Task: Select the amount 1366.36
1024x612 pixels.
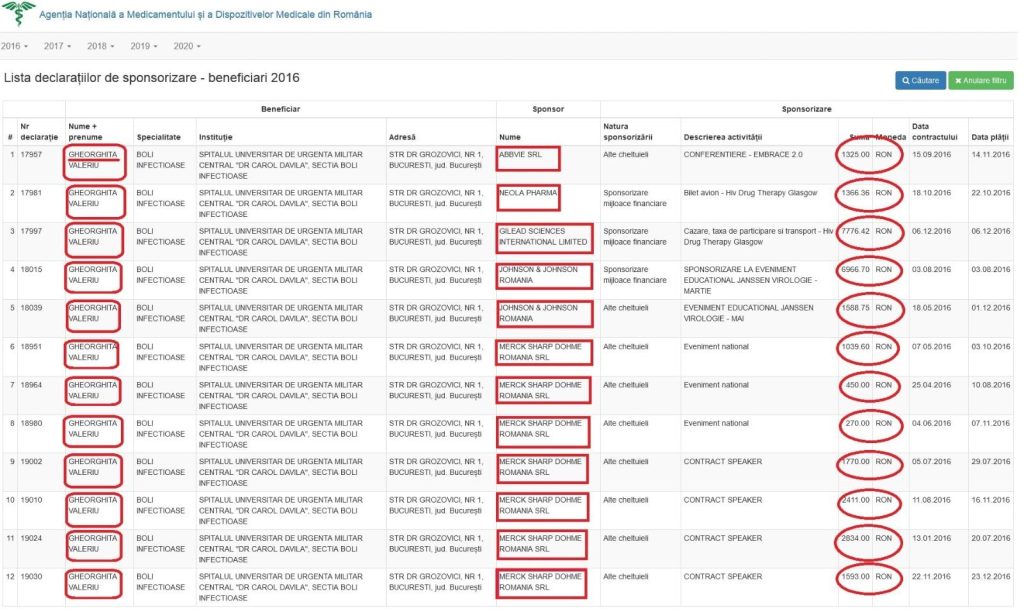Action: (856, 193)
